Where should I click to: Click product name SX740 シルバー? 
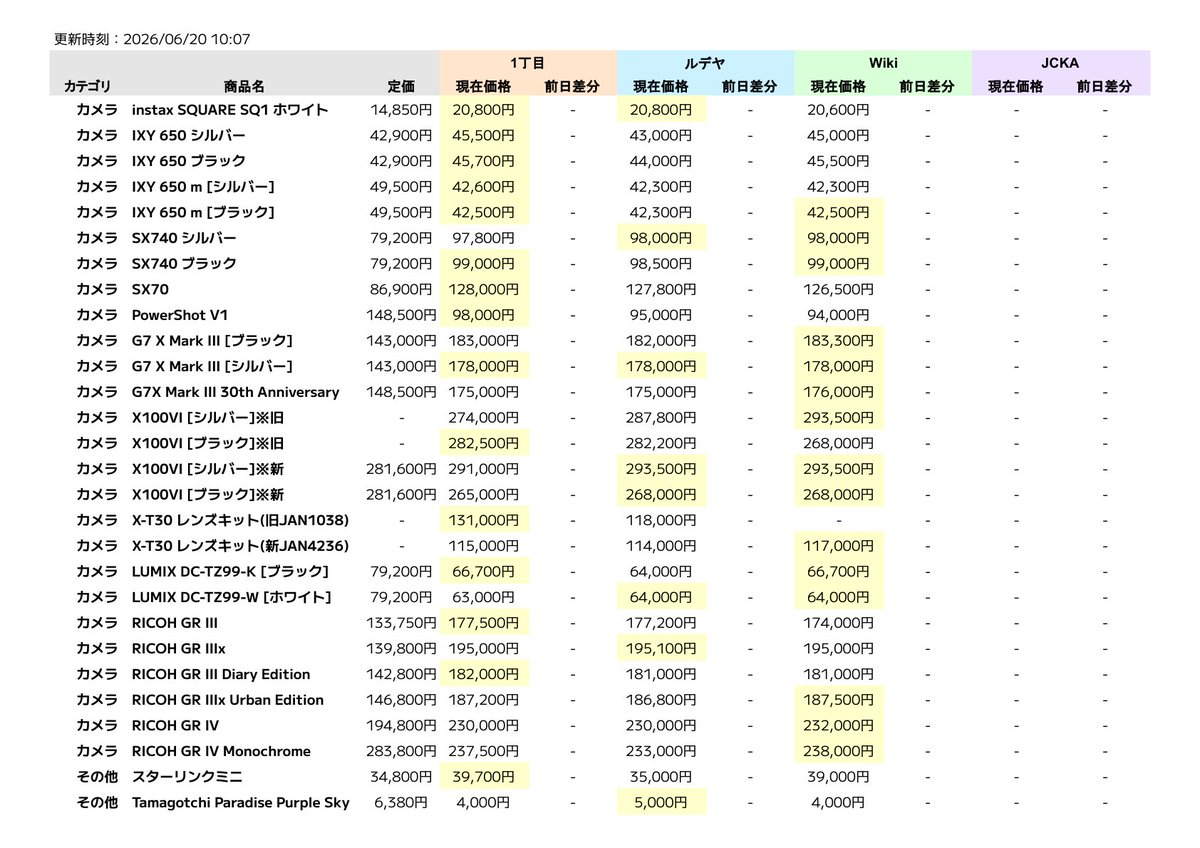[184, 238]
